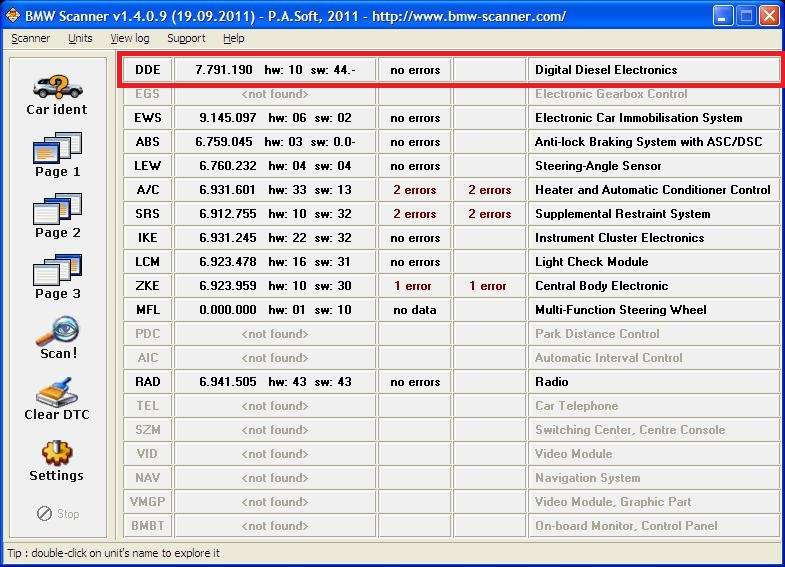This screenshot has height=567, width=785.
Task: Click 'Steering-Angle Sensor' description
Action: pos(598,166)
